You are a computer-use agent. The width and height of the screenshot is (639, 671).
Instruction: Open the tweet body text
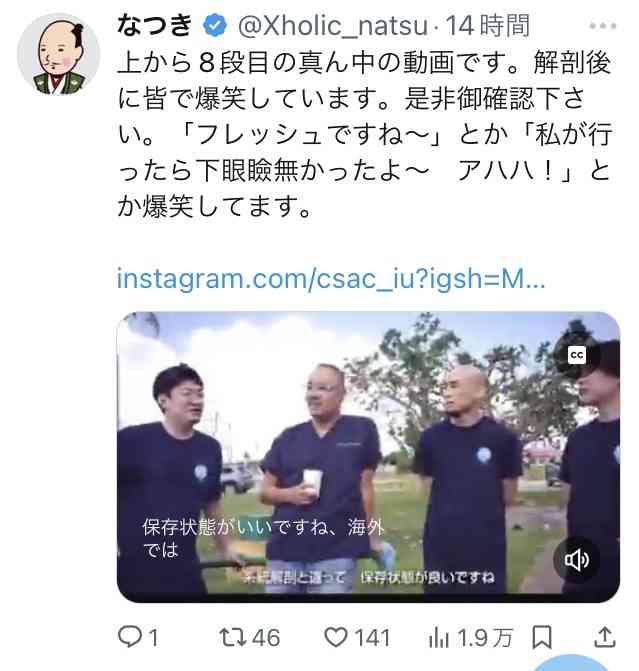point(364,135)
